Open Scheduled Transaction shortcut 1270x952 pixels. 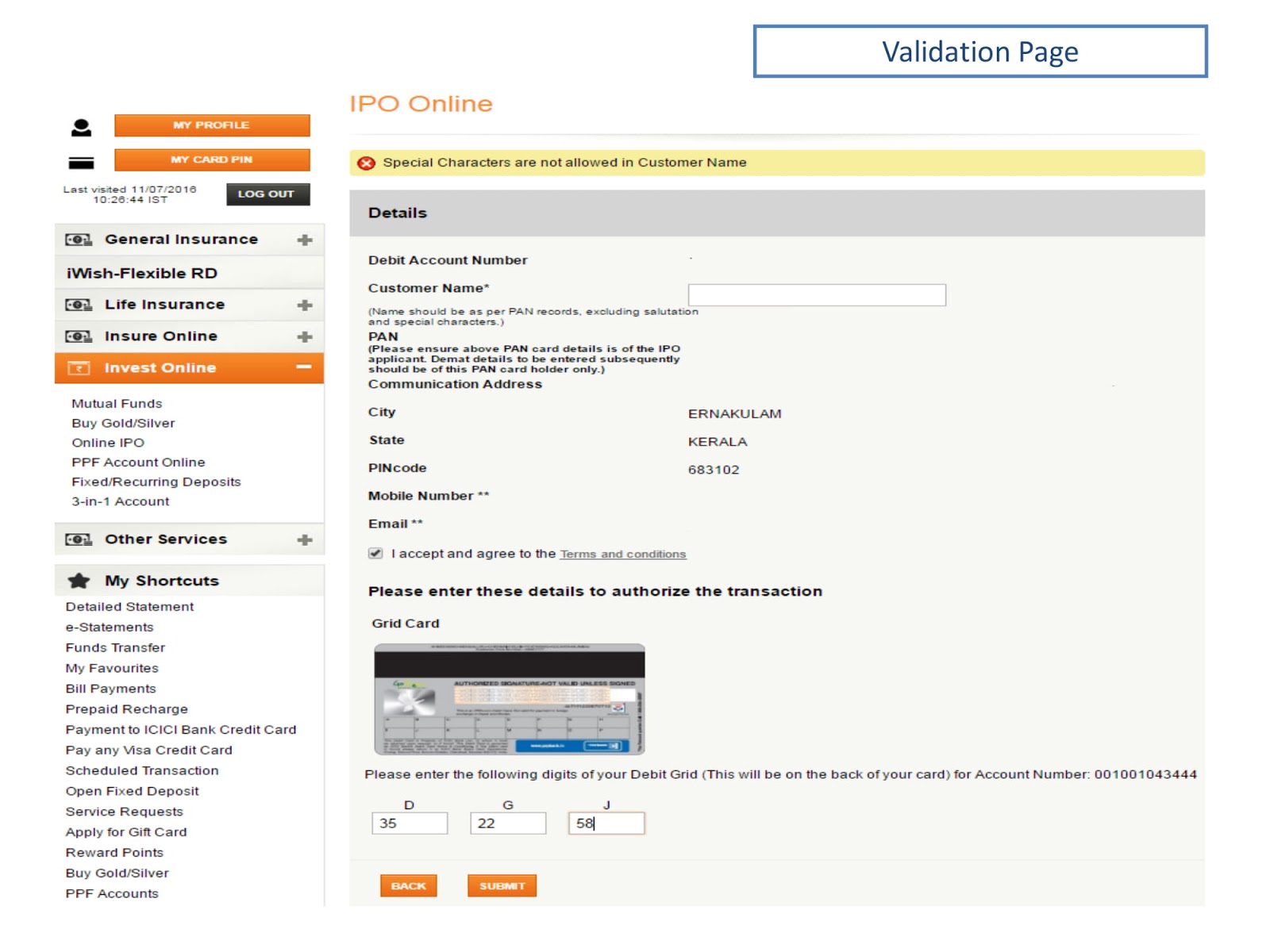click(142, 771)
